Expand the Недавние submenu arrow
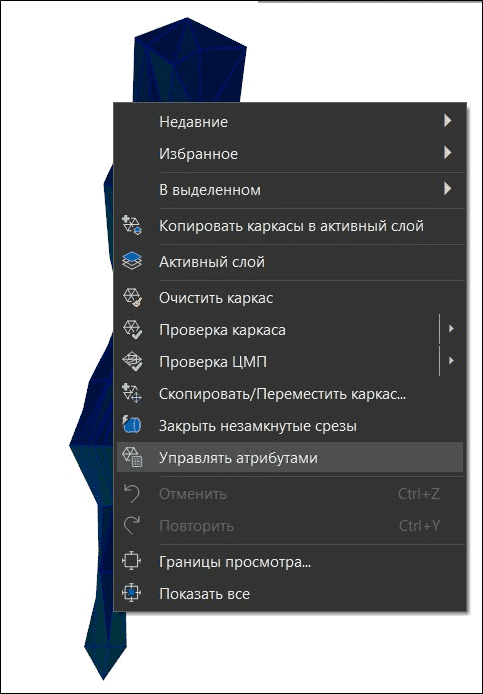 pyautogui.click(x=448, y=120)
